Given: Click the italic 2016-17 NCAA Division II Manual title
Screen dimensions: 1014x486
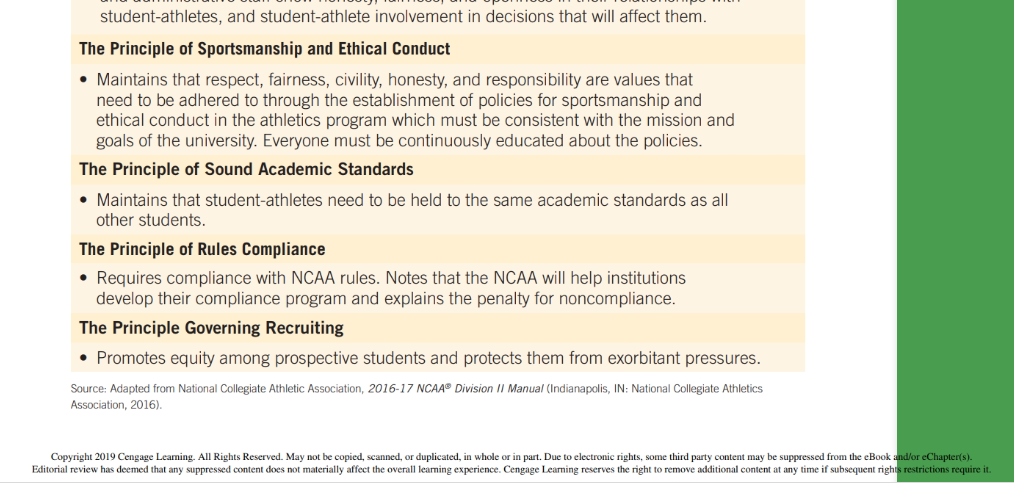Looking at the screenshot, I should [x=455, y=389].
